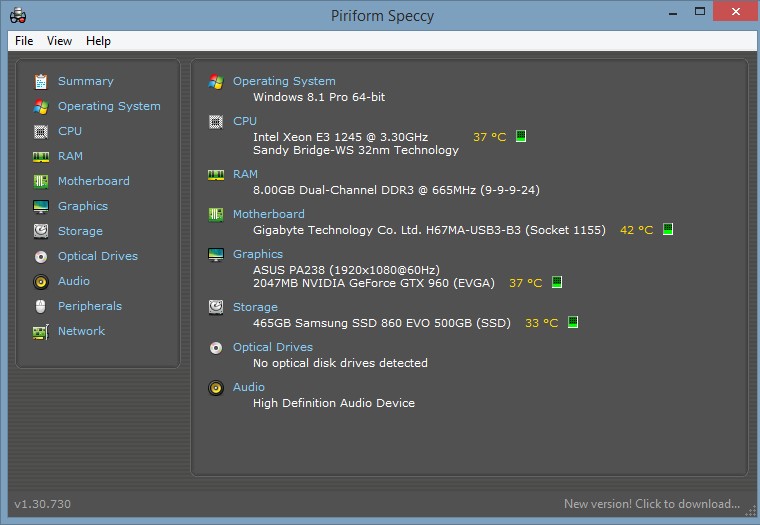Click the Summary clipboard icon in sidebar
The width and height of the screenshot is (760, 525).
click(x=41, y=81)
